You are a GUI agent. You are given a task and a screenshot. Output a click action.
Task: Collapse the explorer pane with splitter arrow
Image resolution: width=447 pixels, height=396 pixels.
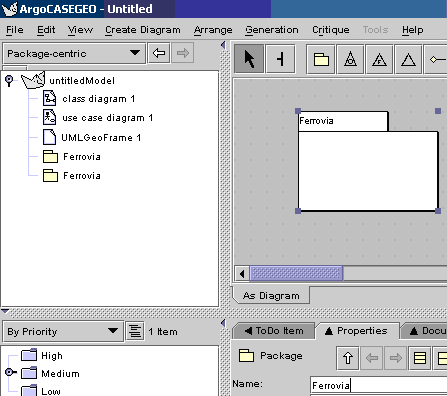pyautogui.click(x=223, y=45)
